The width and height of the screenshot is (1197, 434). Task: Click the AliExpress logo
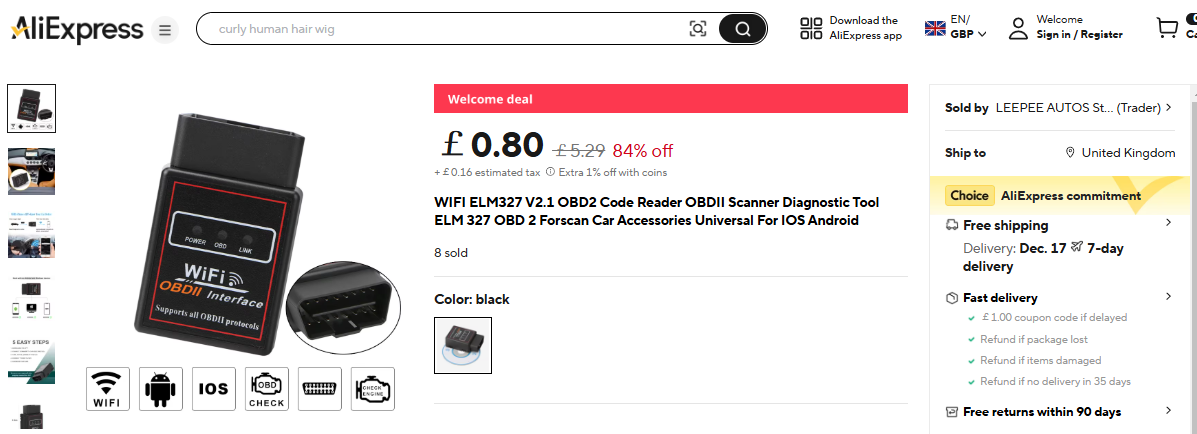(x=76, y=29)
